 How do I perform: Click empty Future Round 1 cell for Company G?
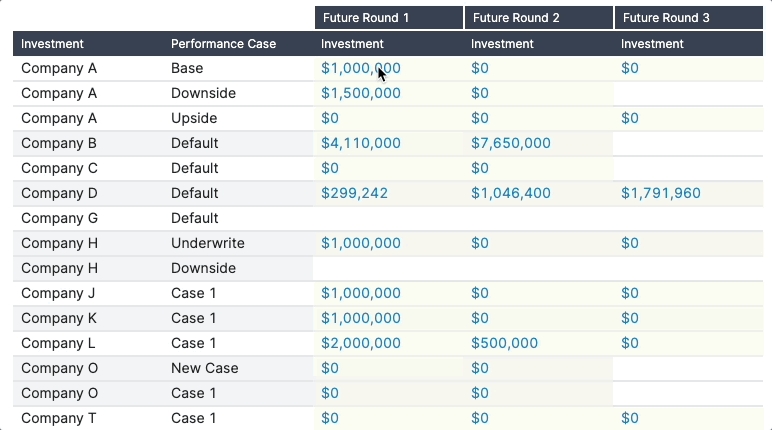click(x=387, y=218)
